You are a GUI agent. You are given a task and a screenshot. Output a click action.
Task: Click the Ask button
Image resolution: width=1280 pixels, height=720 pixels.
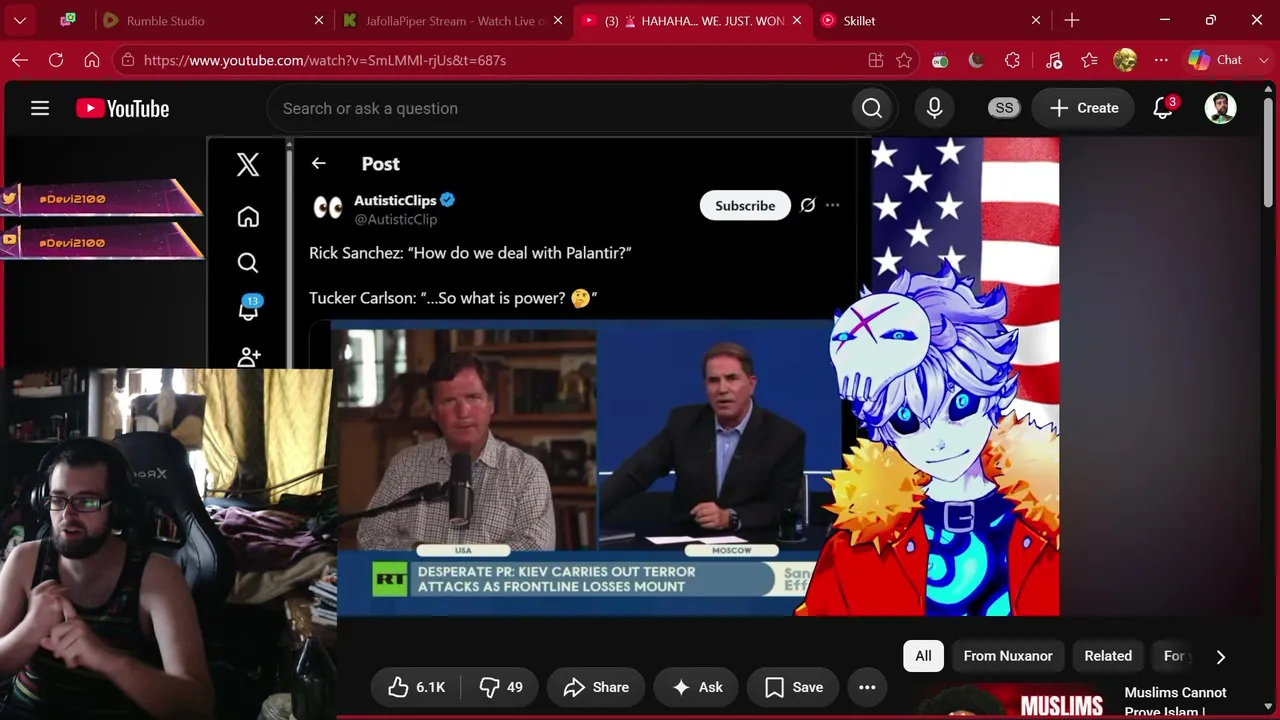[x=697, y=687]
